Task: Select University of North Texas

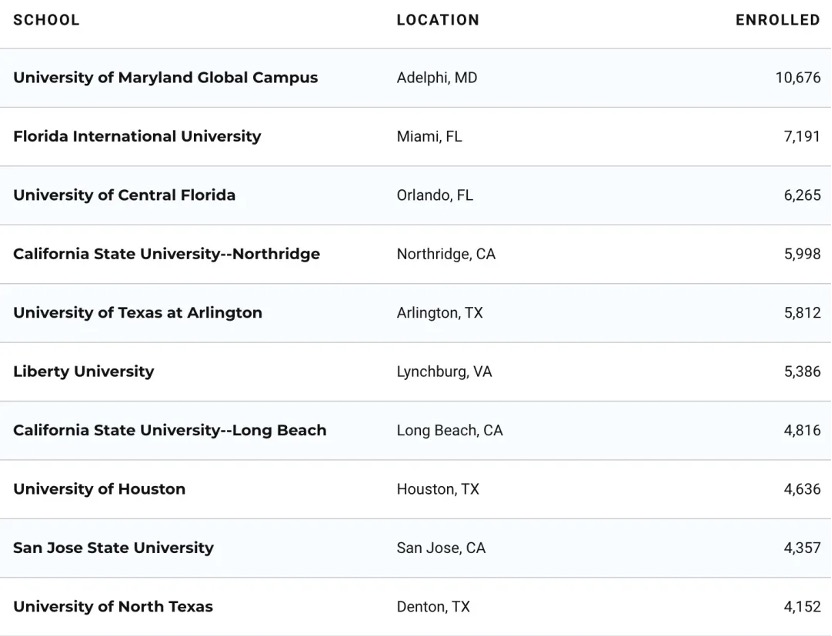Action: pyautogui.click(x=113, y=607)
